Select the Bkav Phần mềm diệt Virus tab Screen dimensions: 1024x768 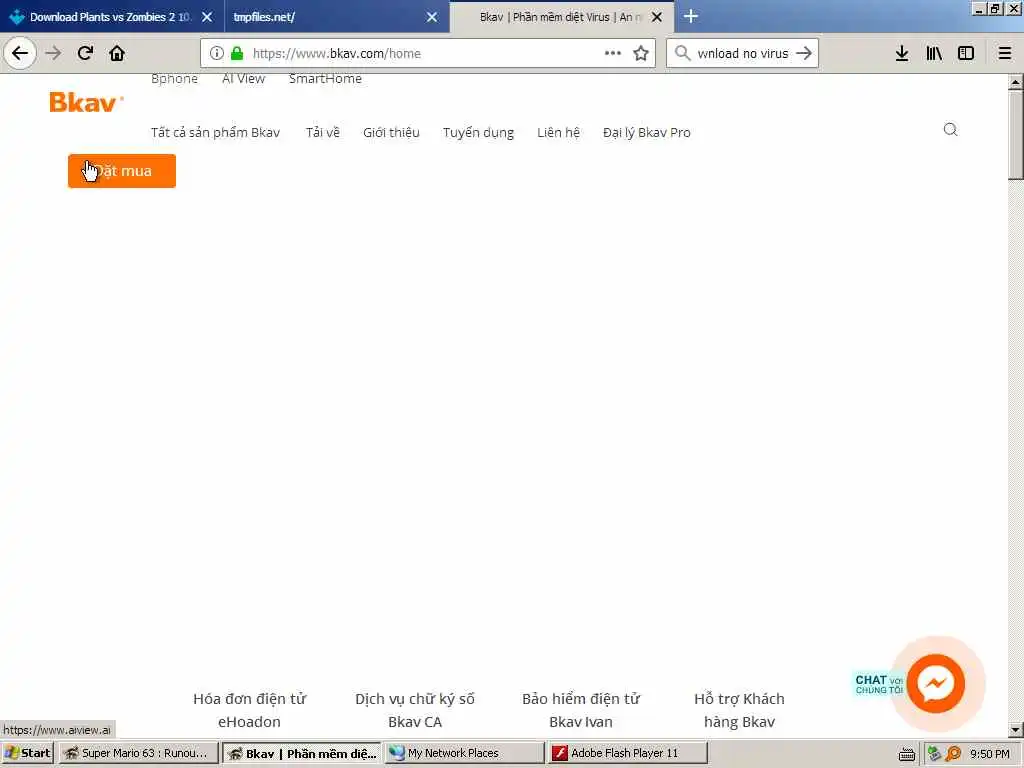point(562,17)
